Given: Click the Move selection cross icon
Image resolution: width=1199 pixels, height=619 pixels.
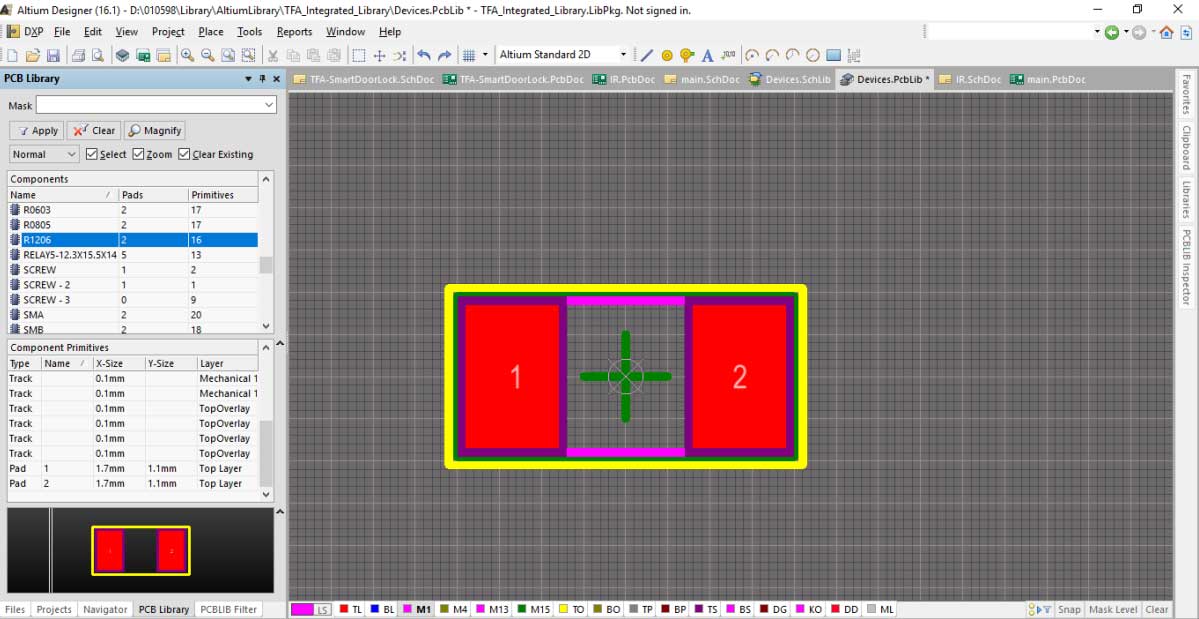Looking at the screenshot, I should (x=379, y=56).
